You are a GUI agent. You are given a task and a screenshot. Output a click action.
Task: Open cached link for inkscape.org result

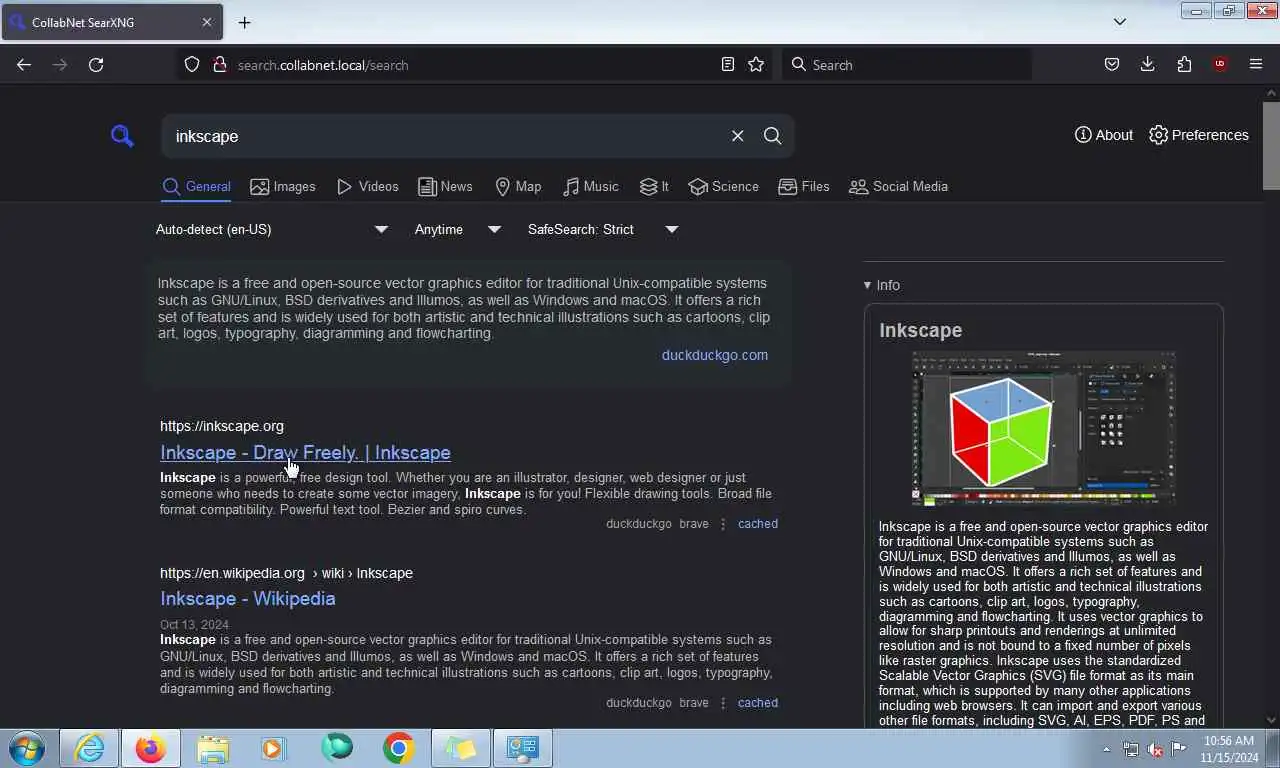[757, 524]
